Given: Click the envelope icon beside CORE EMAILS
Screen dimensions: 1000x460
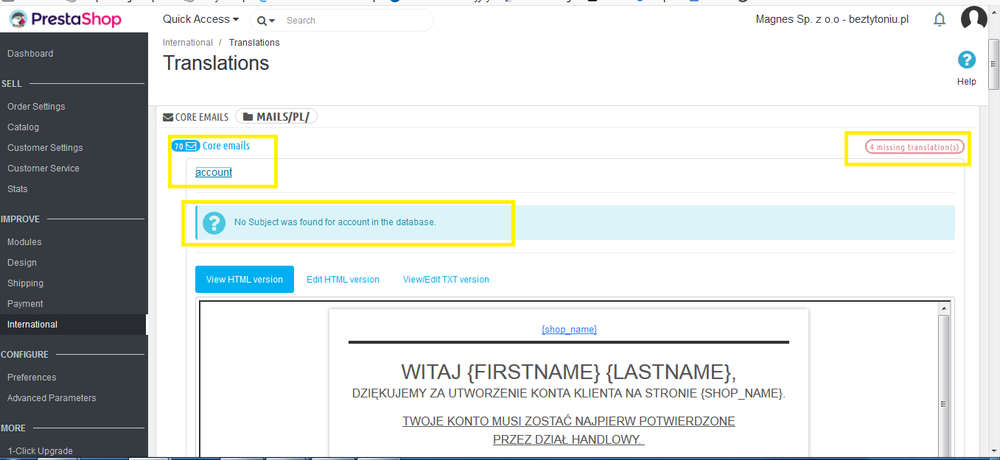Looking at the screenshot, I should (168, 117).
